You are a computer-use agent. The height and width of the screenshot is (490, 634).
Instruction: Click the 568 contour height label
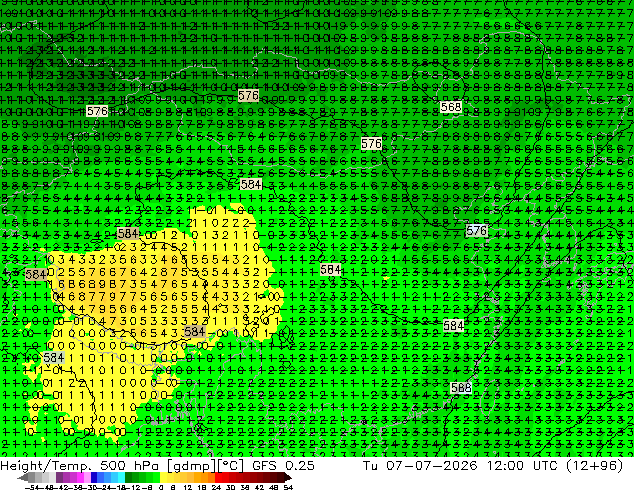point(451,107)
